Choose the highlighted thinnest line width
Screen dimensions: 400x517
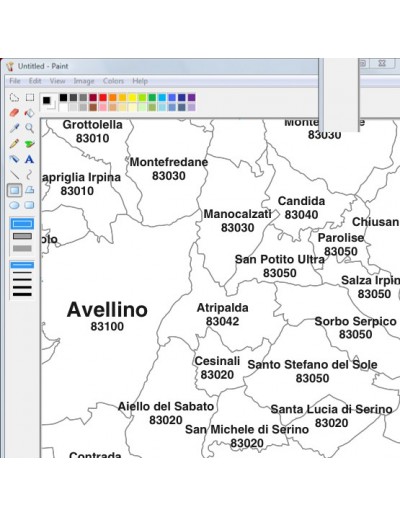tap(22, 265)
